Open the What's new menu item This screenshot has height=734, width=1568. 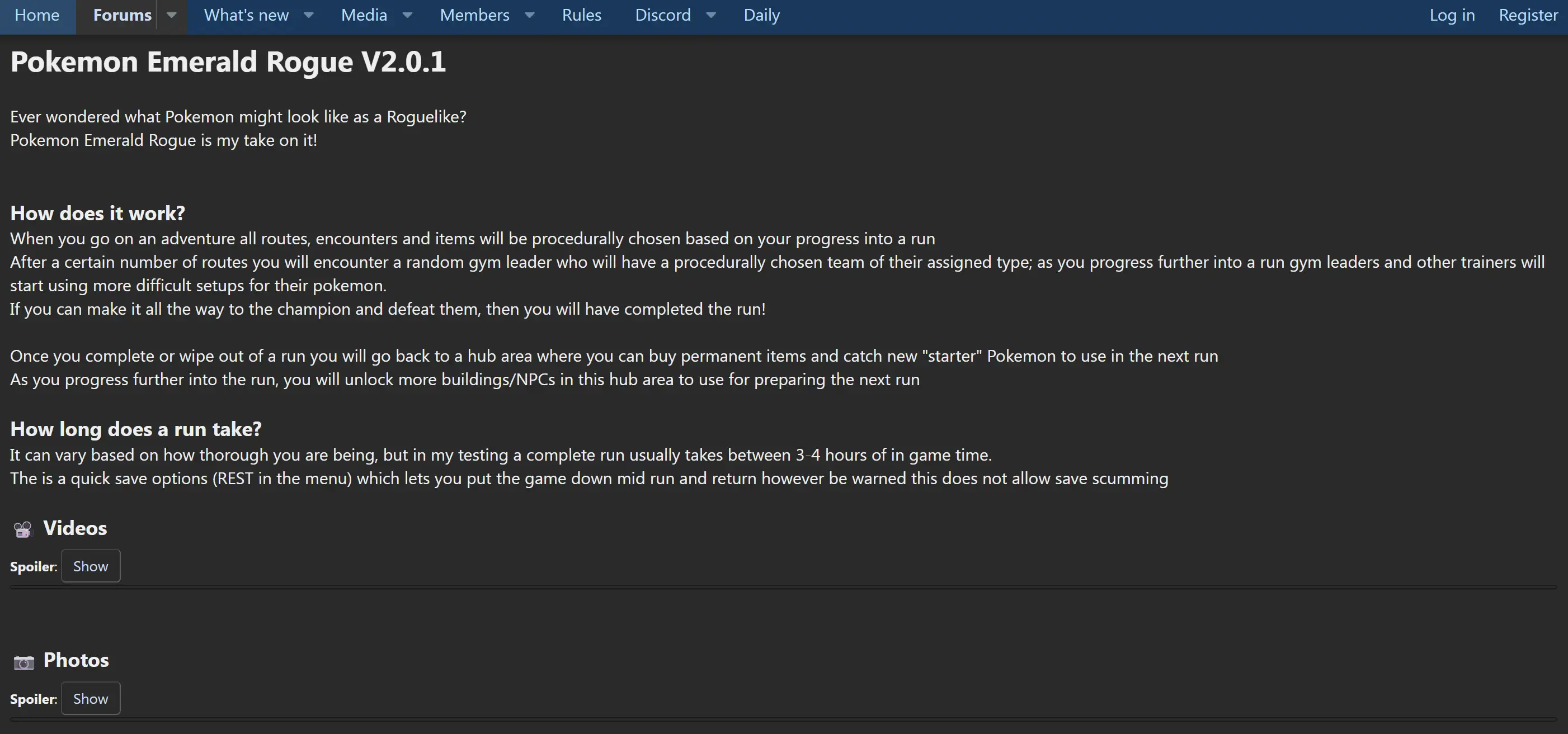click(x=246, y=15)
